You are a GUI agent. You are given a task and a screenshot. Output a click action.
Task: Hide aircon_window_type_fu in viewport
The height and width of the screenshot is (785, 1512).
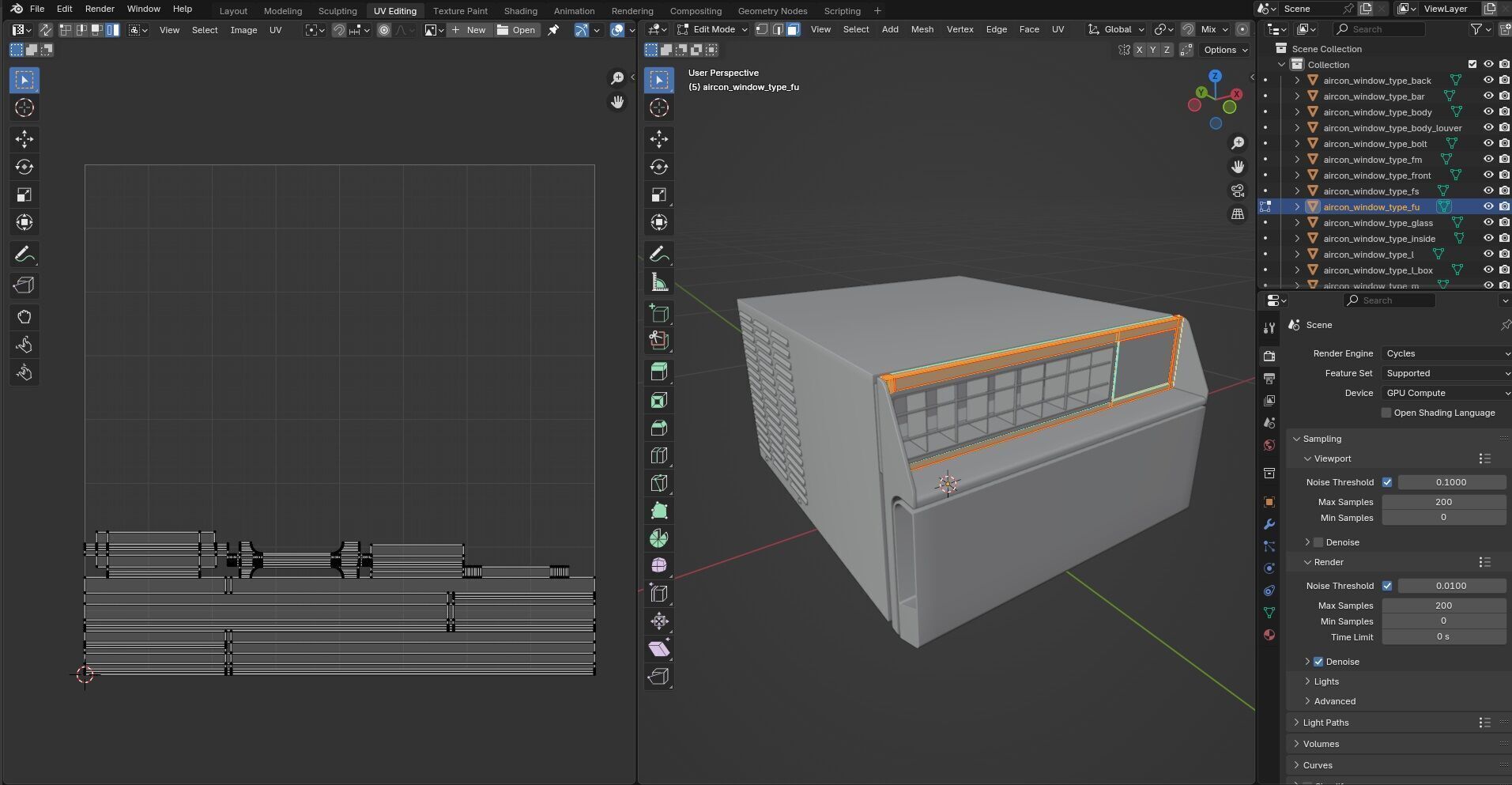pyautogui.click(x=1488, y=206)
